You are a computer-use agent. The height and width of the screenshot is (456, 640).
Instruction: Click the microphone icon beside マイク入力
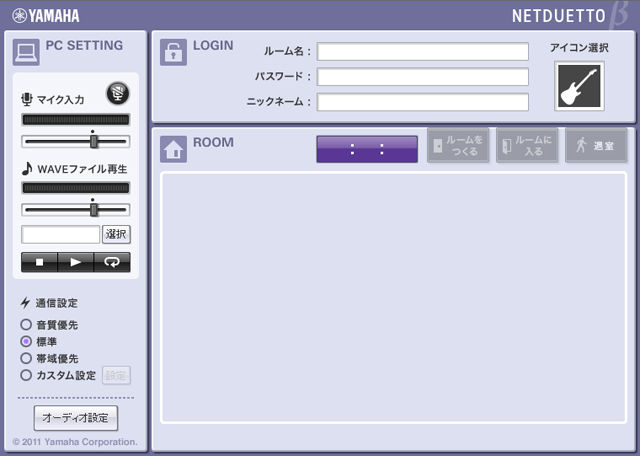tap(27, 99)
